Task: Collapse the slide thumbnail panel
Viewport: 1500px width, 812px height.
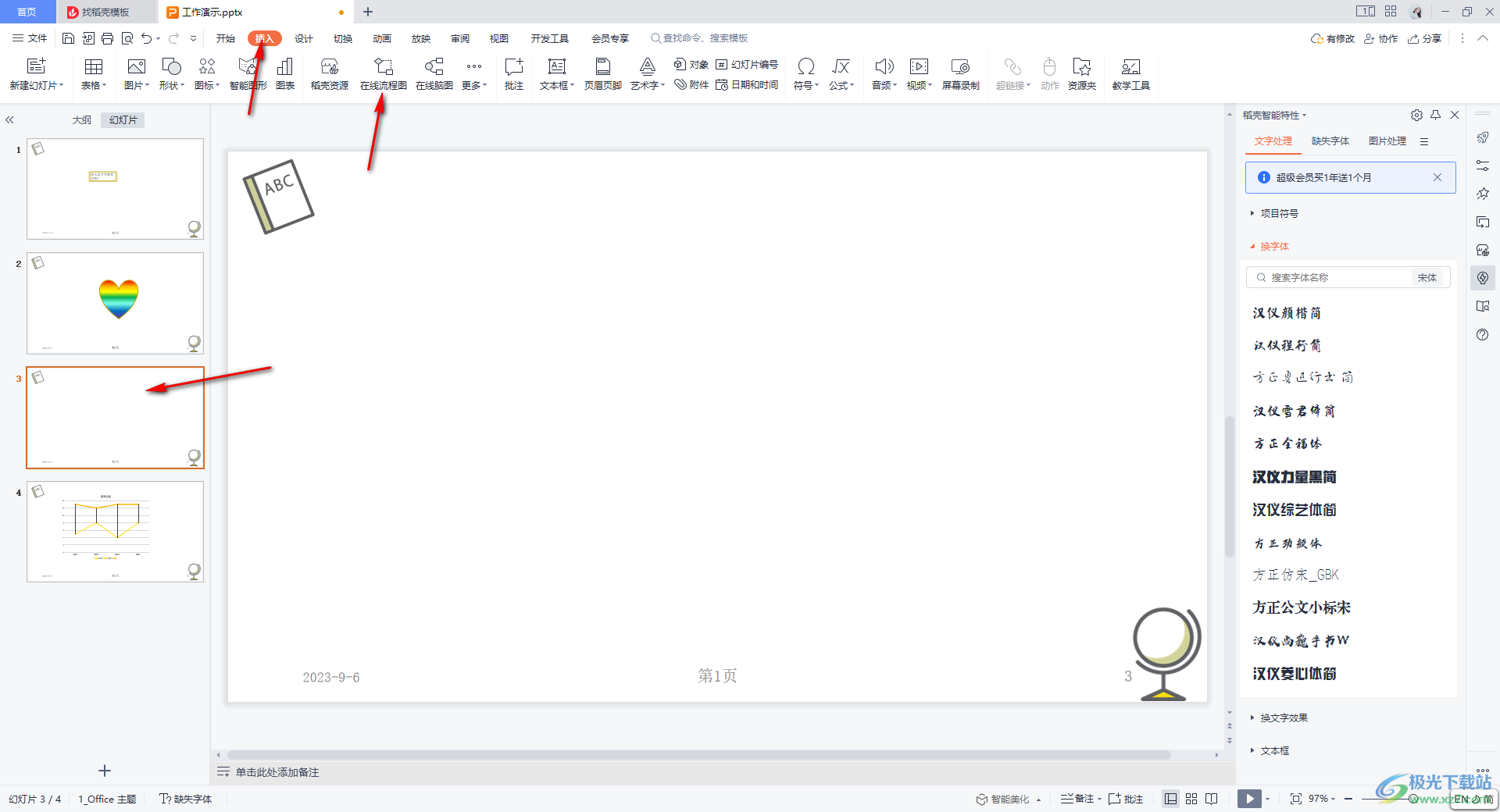Action: [x=10, y=120]
